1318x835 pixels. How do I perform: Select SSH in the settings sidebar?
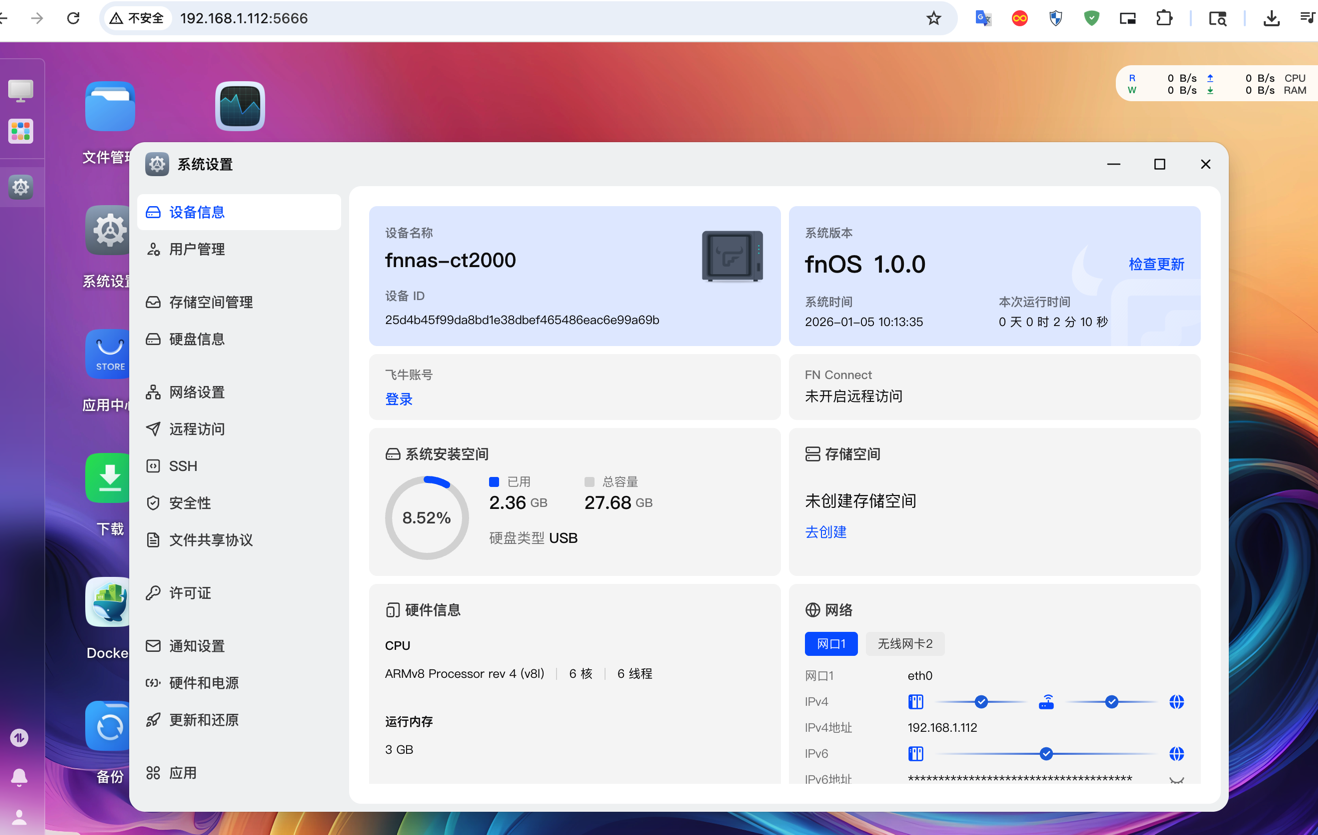click(x=183, y=466)
